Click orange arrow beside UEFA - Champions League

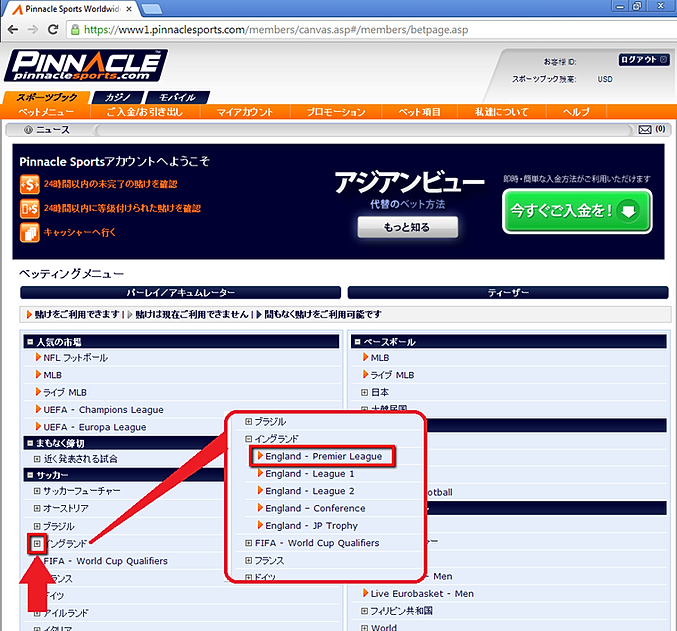click(38, 409)
